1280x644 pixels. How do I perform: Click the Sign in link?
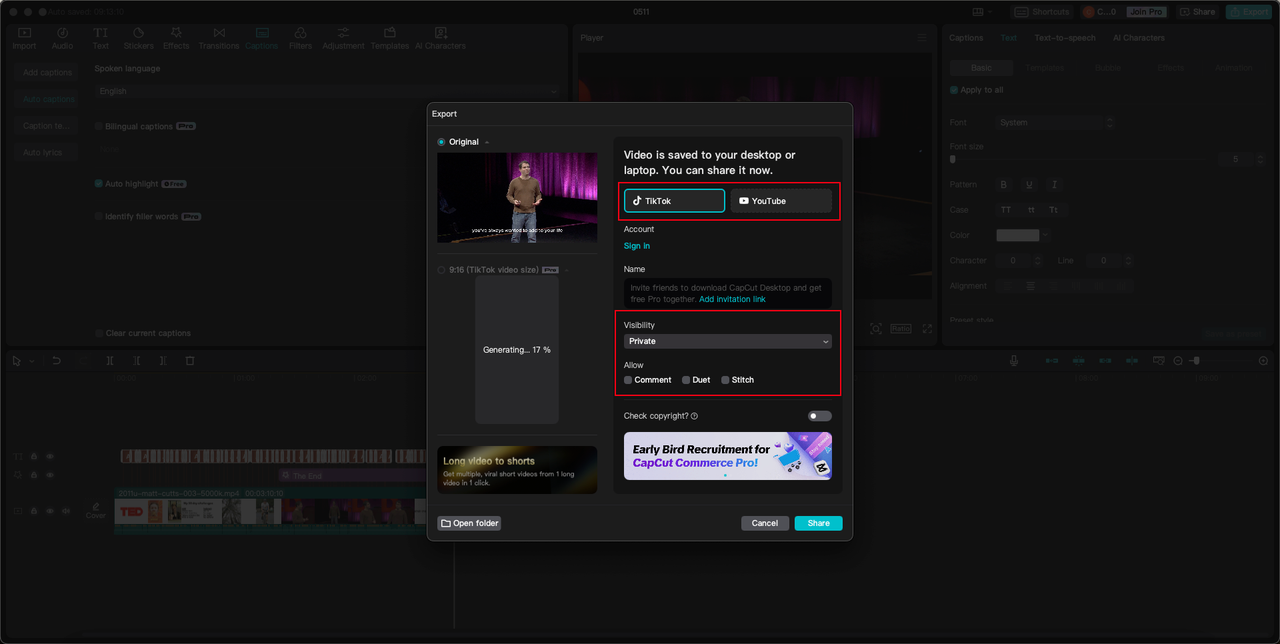tap(637, 246)
